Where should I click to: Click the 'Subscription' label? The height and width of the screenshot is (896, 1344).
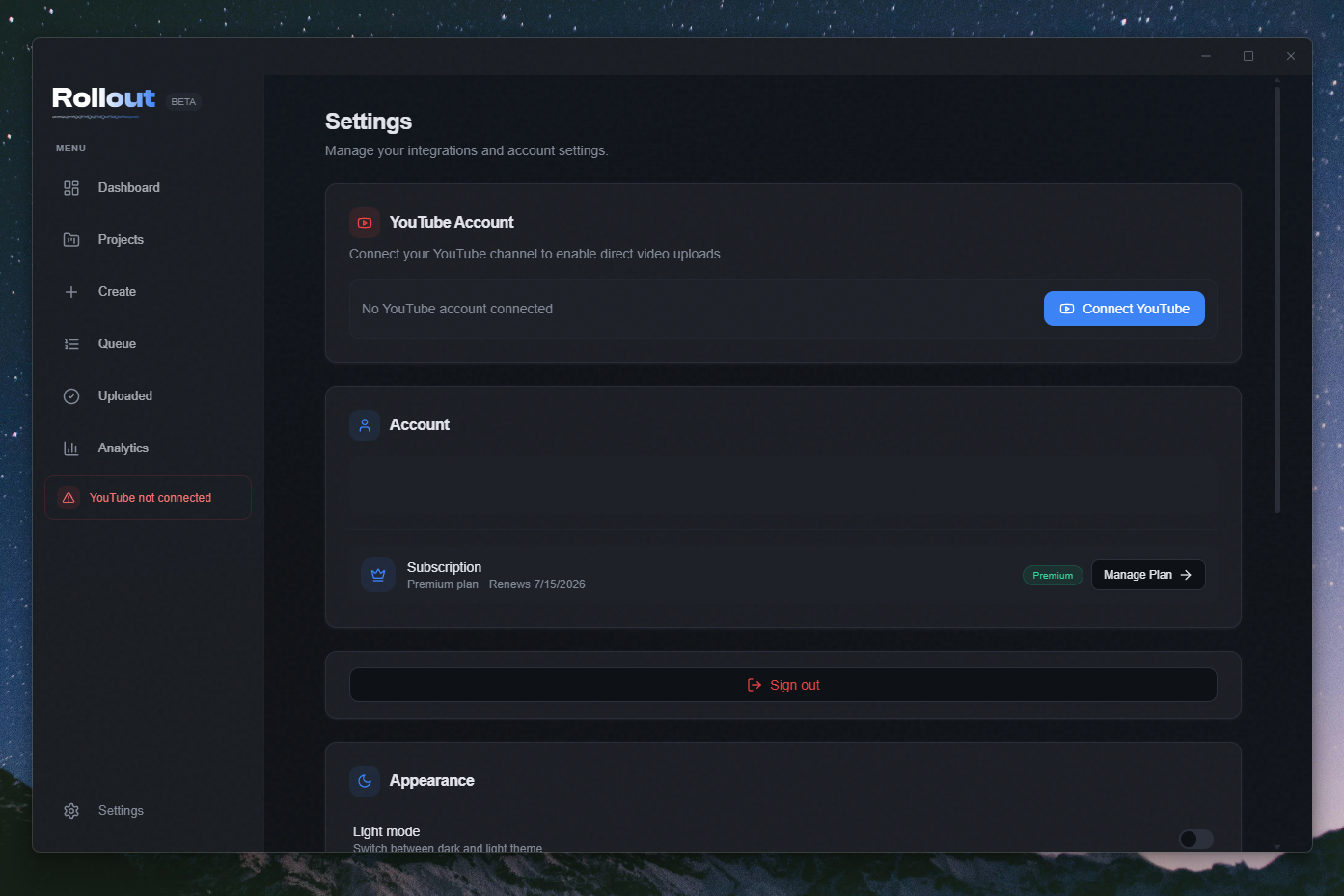click(x=444, y=567)
